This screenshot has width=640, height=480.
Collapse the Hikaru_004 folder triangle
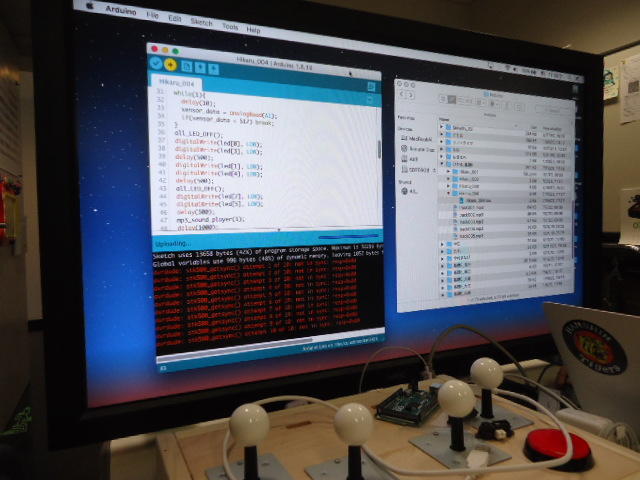[x=448, y=193]
